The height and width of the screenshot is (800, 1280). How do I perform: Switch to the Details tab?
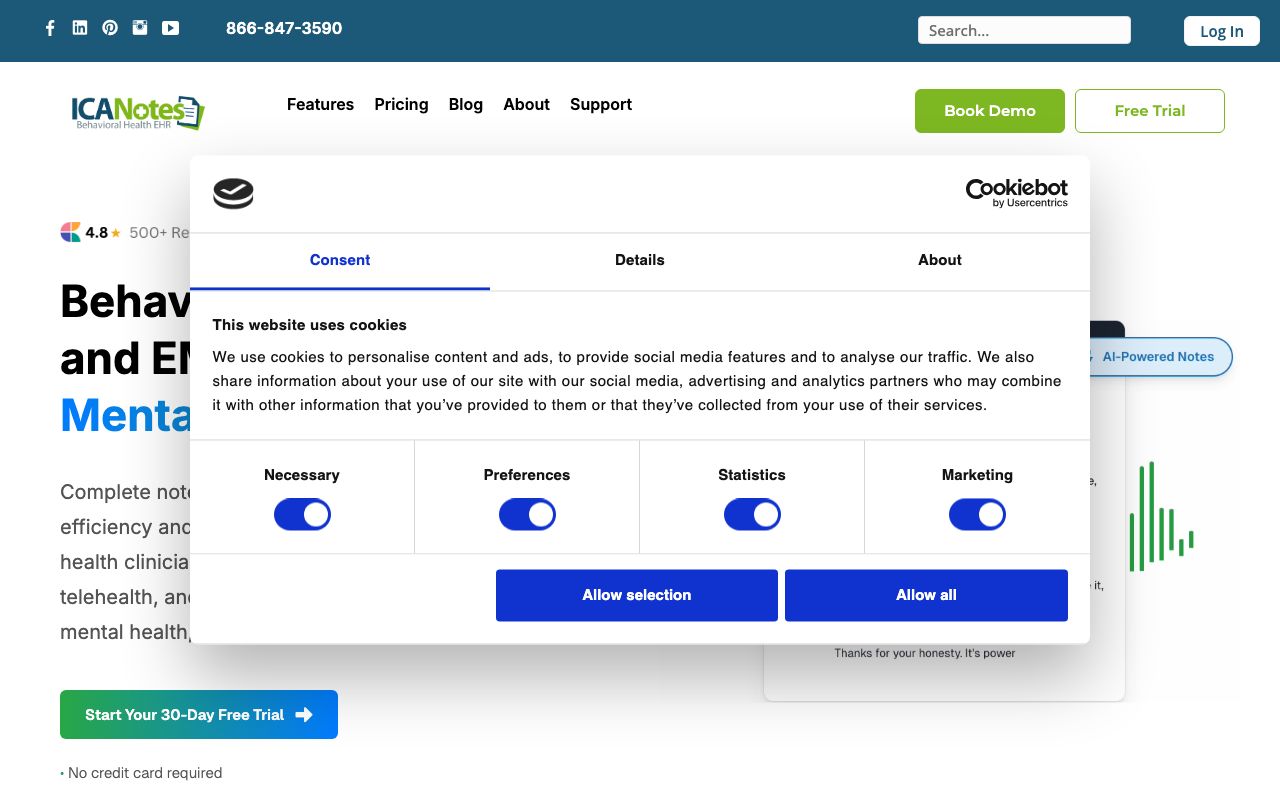640,260
